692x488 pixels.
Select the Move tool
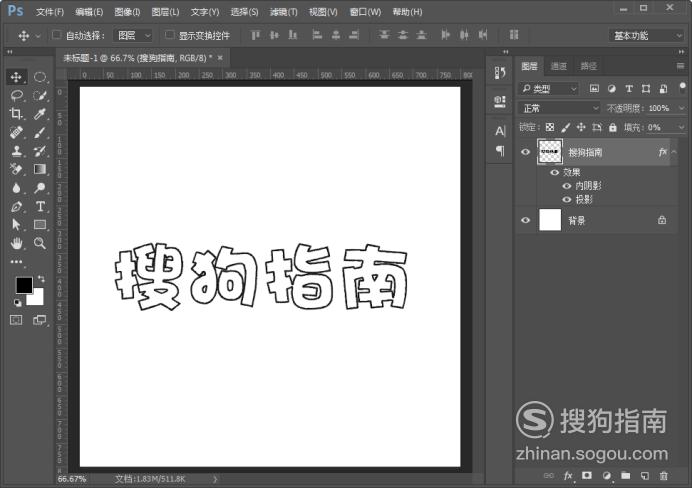(x=16, y=77)
